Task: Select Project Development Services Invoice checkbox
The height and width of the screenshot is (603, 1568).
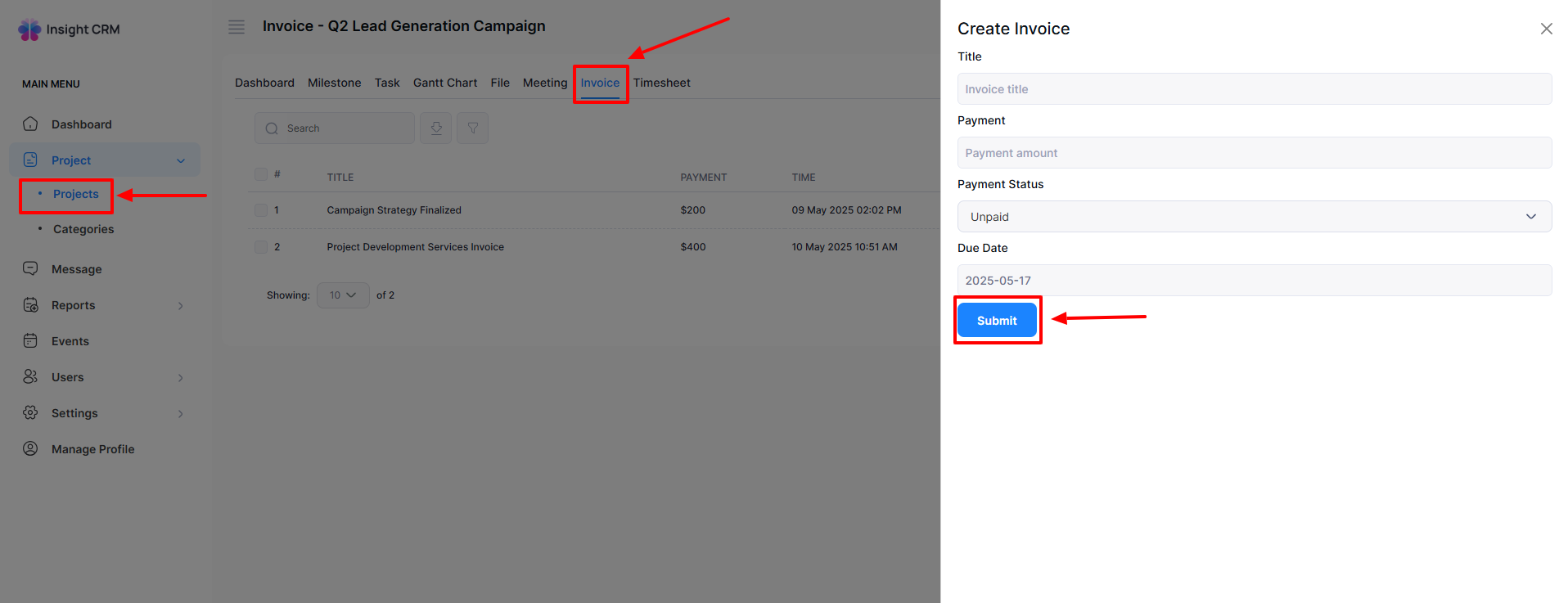Action: pos(261,247)
